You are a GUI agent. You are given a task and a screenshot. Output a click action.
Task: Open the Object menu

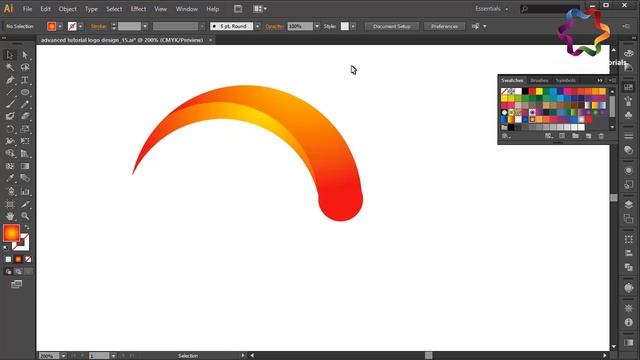pyautogui.click(x=68, y=9)
